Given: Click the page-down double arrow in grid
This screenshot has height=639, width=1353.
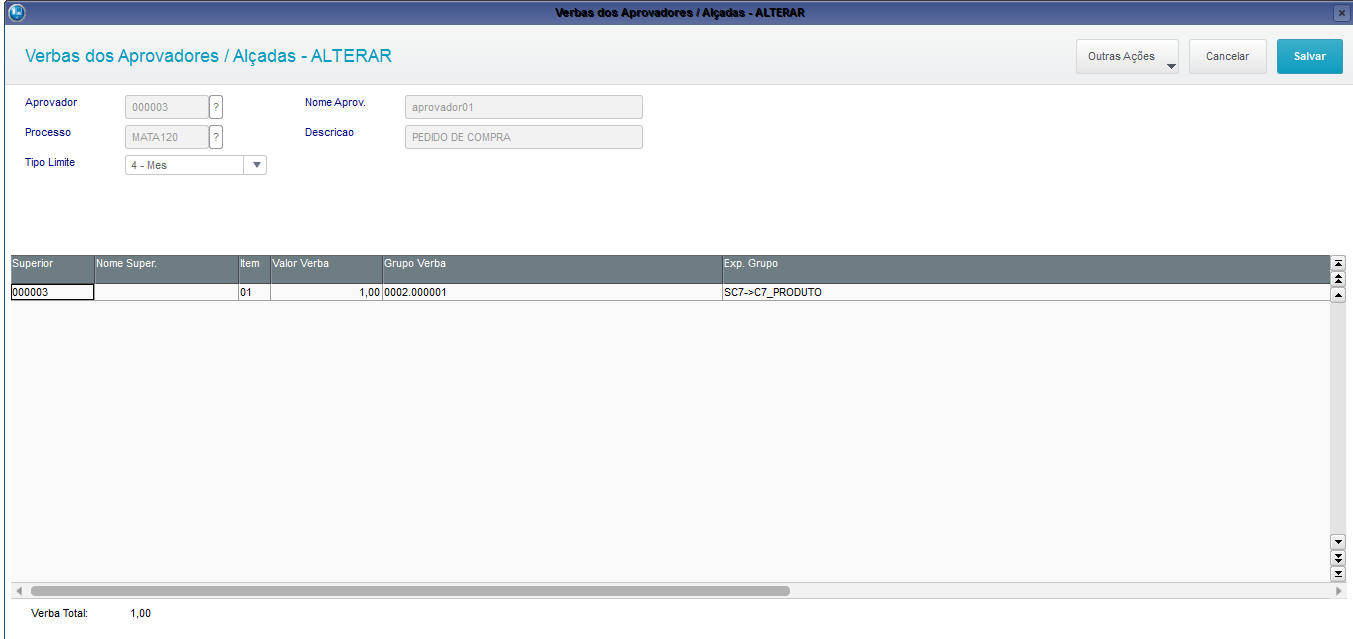Looking at the screenshot, I should 1338,557.
